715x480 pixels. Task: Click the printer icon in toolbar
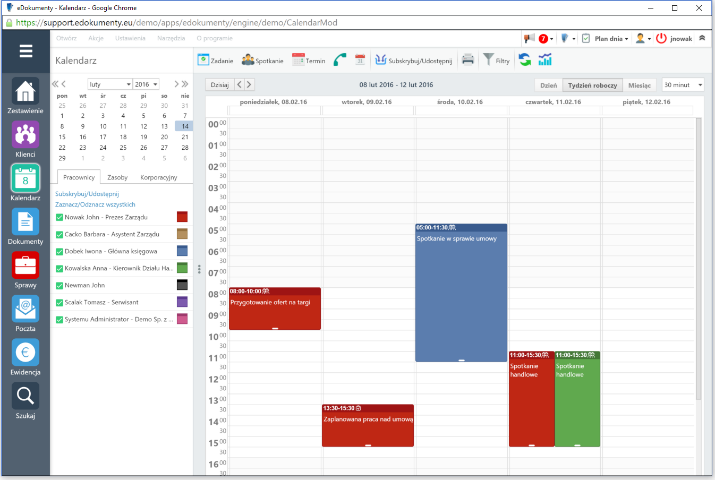[x=468, y=60]
